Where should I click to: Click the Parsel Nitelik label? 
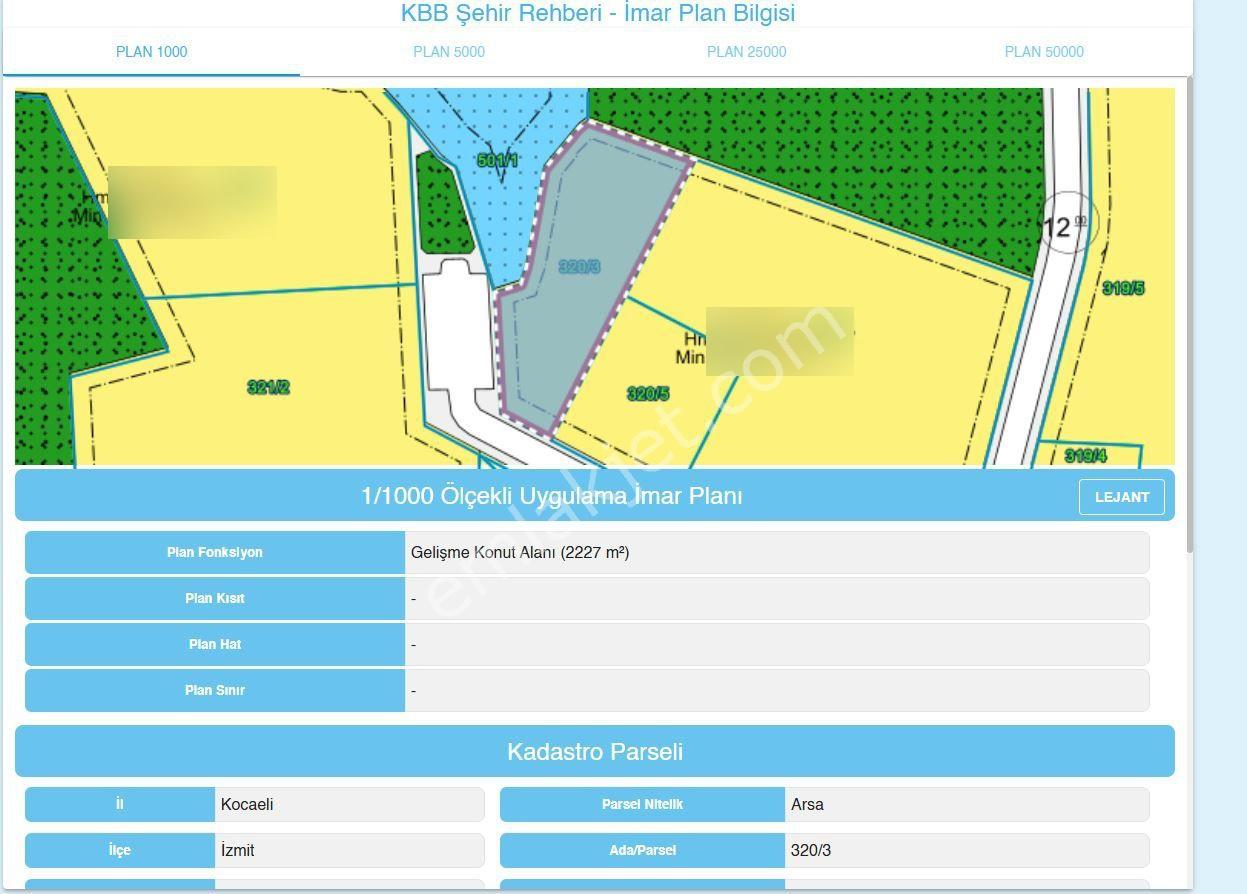pos(642,804)
